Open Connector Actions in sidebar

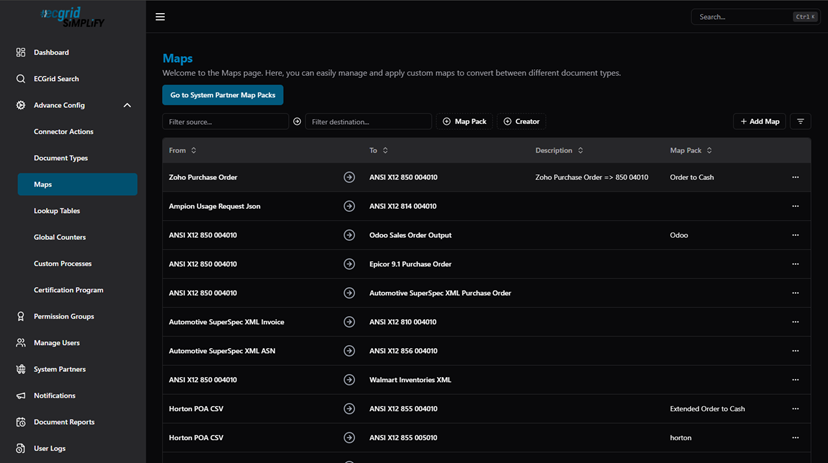pyautogui.click(x=63, y=131)
